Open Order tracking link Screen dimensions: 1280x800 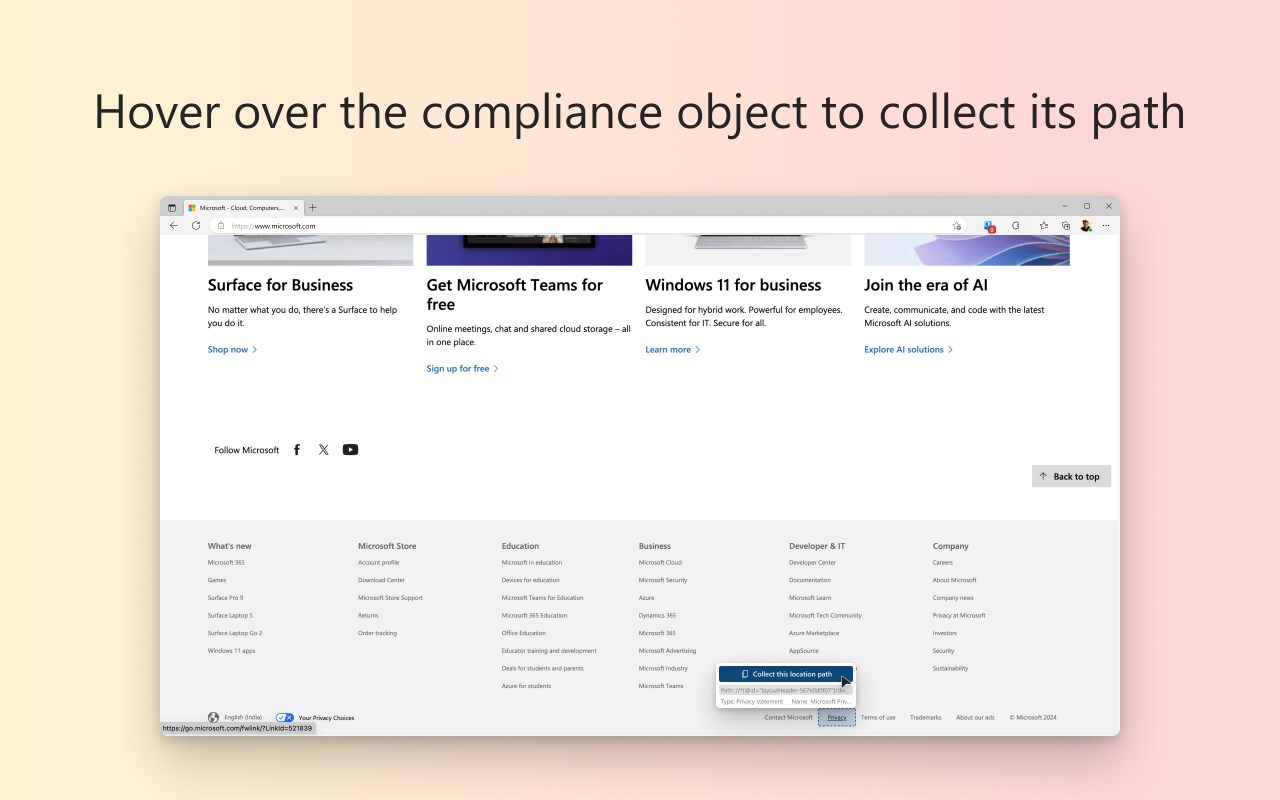[377, 633]
